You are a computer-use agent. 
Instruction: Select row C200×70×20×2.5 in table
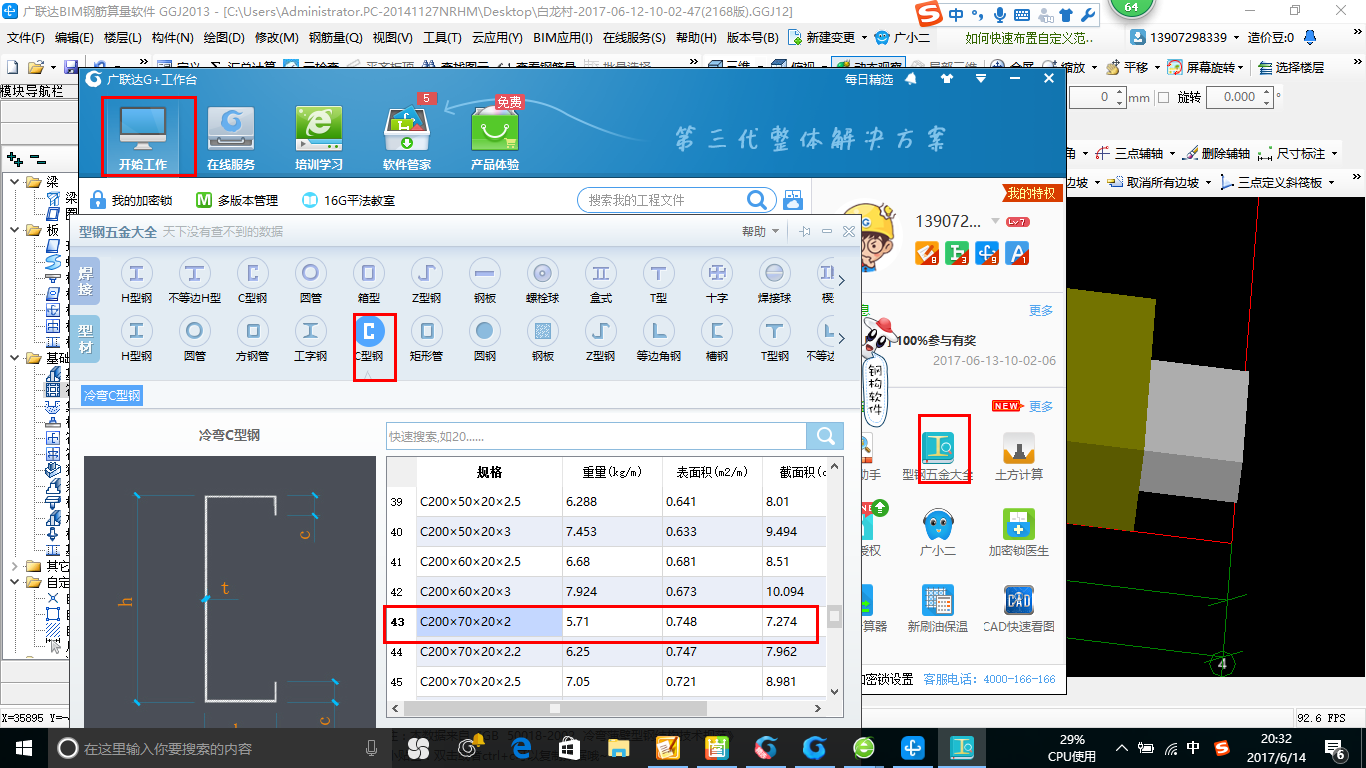coord(607,682)
